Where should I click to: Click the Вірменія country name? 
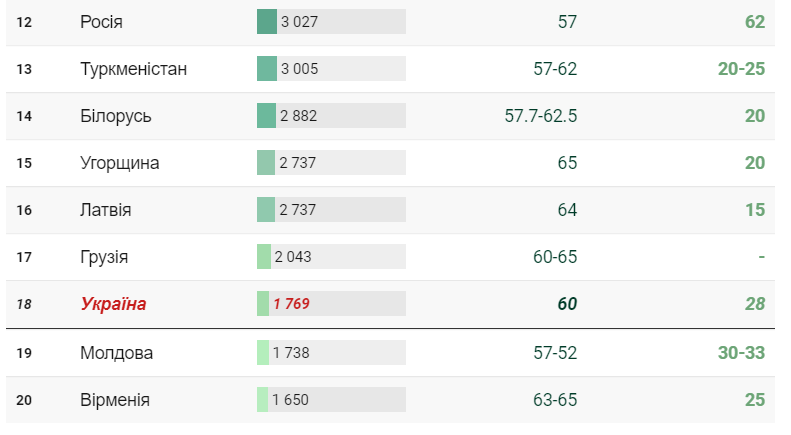point(115,400)
